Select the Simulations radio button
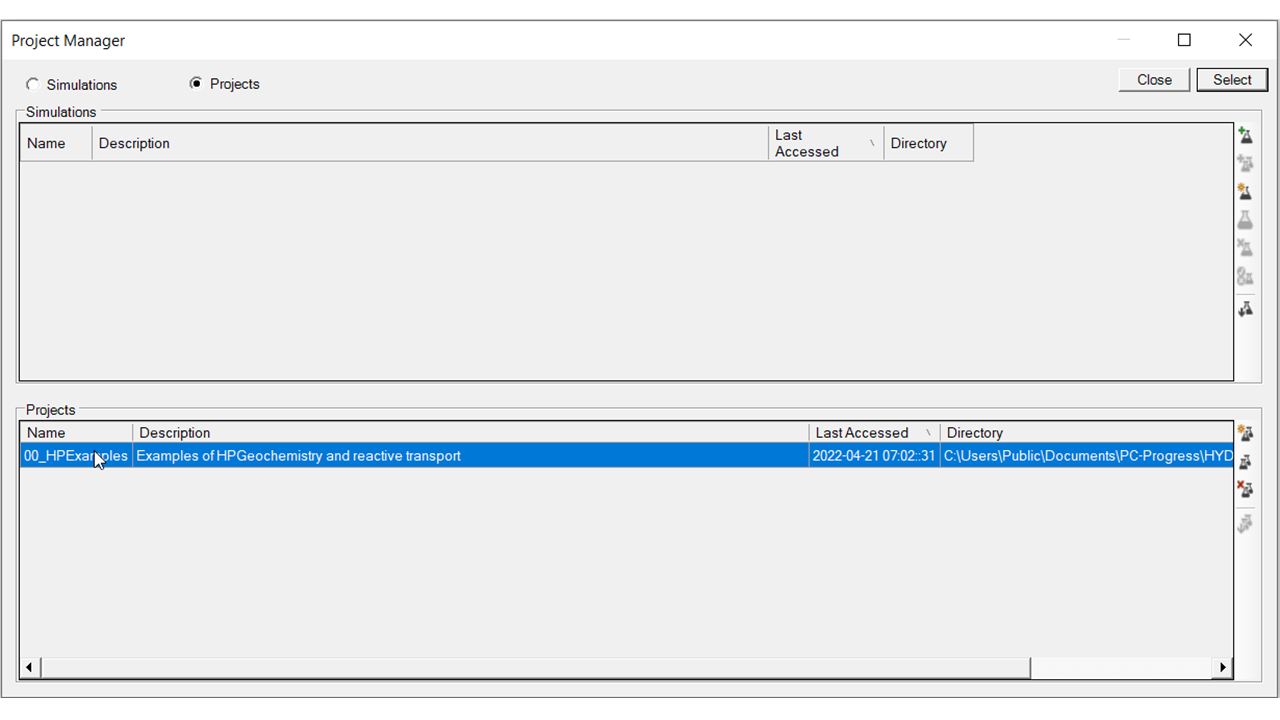 [33, 85]
